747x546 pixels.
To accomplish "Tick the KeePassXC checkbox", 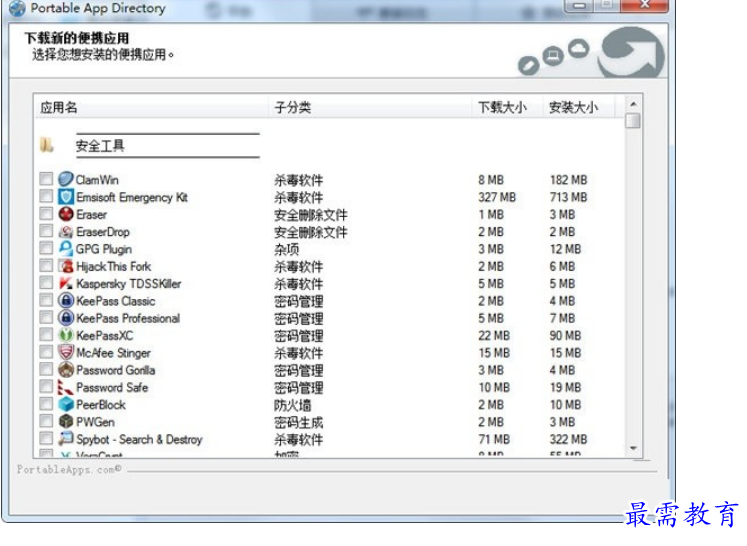I will 46,335.
